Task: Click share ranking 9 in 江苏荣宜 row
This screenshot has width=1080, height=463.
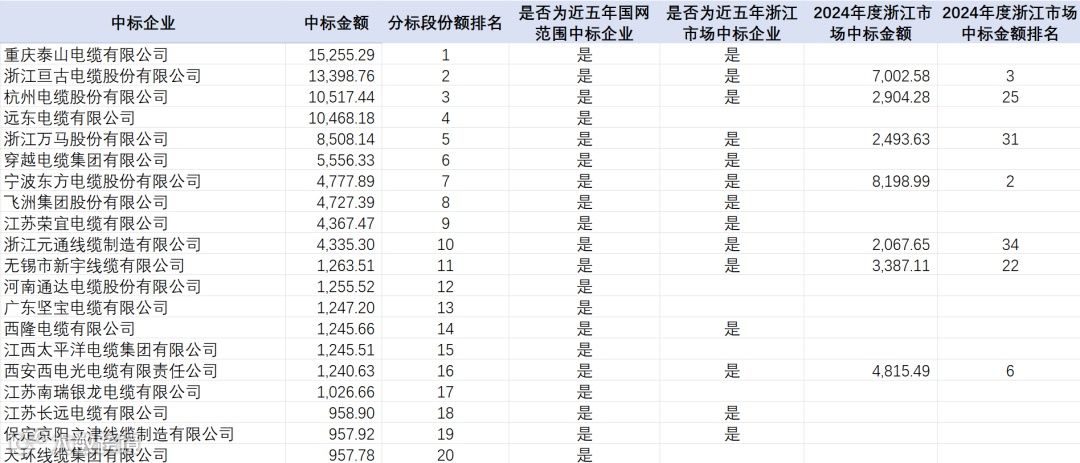Action: [446, 224]
